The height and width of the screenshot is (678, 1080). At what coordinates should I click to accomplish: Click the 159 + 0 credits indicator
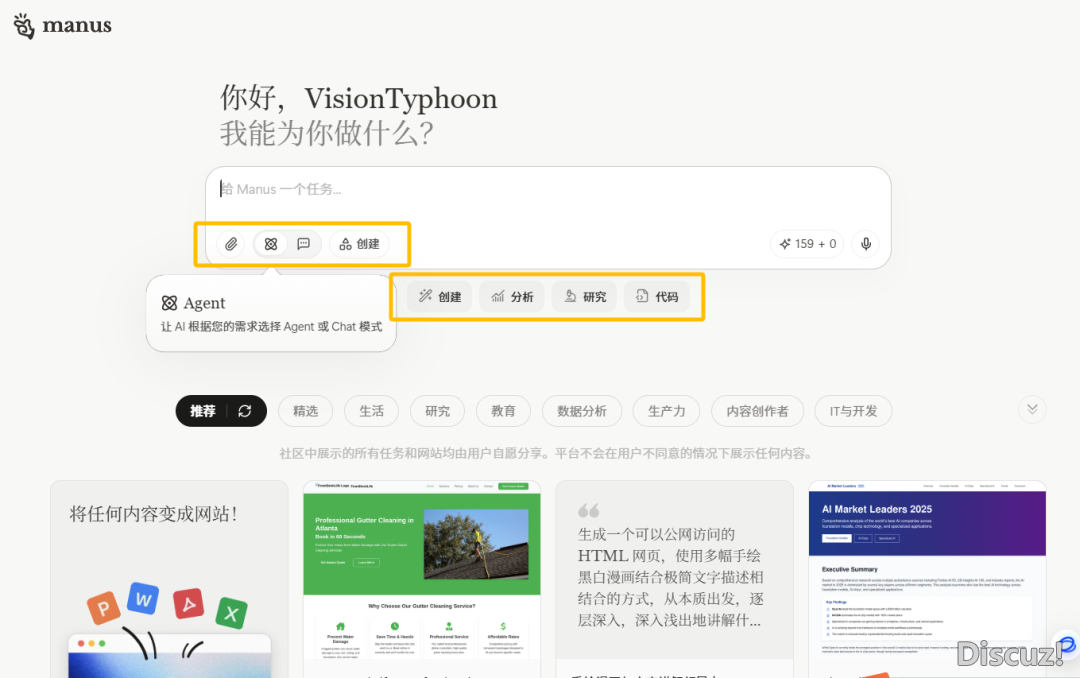pyautogui.click(x=807, y=244)
